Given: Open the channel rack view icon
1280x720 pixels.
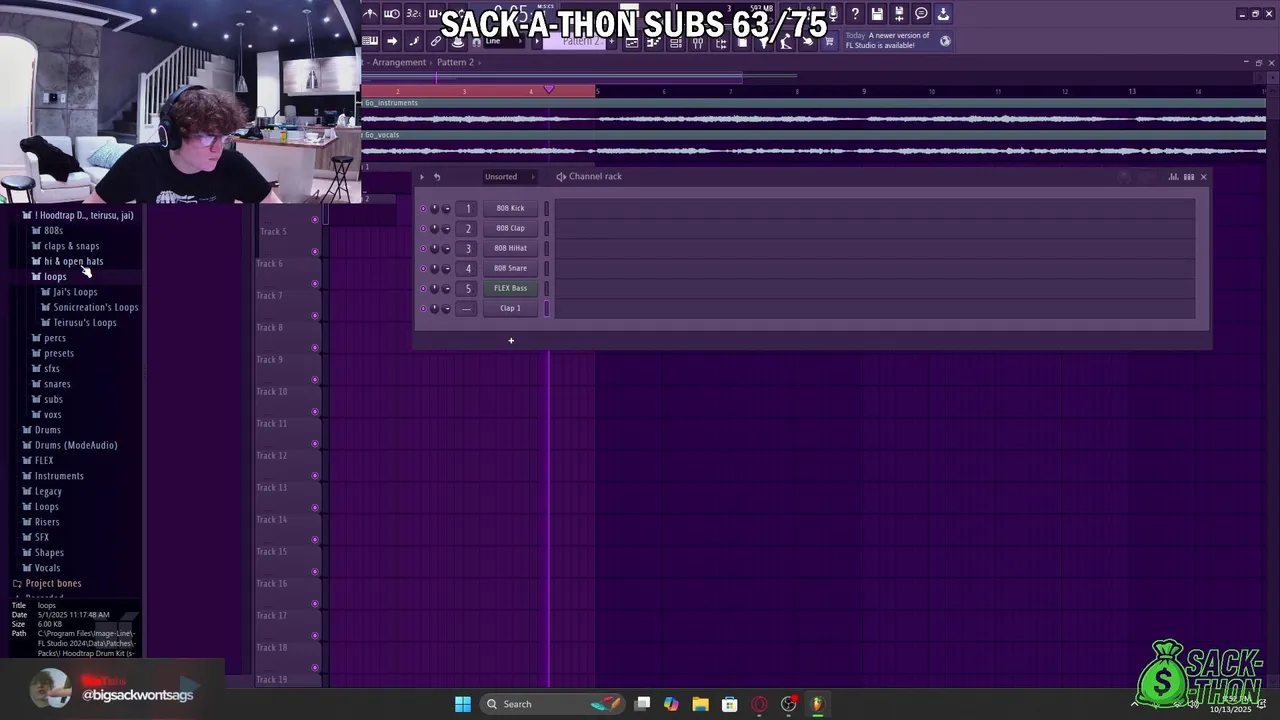Looking at the screenshot, I should coord(675,42).
